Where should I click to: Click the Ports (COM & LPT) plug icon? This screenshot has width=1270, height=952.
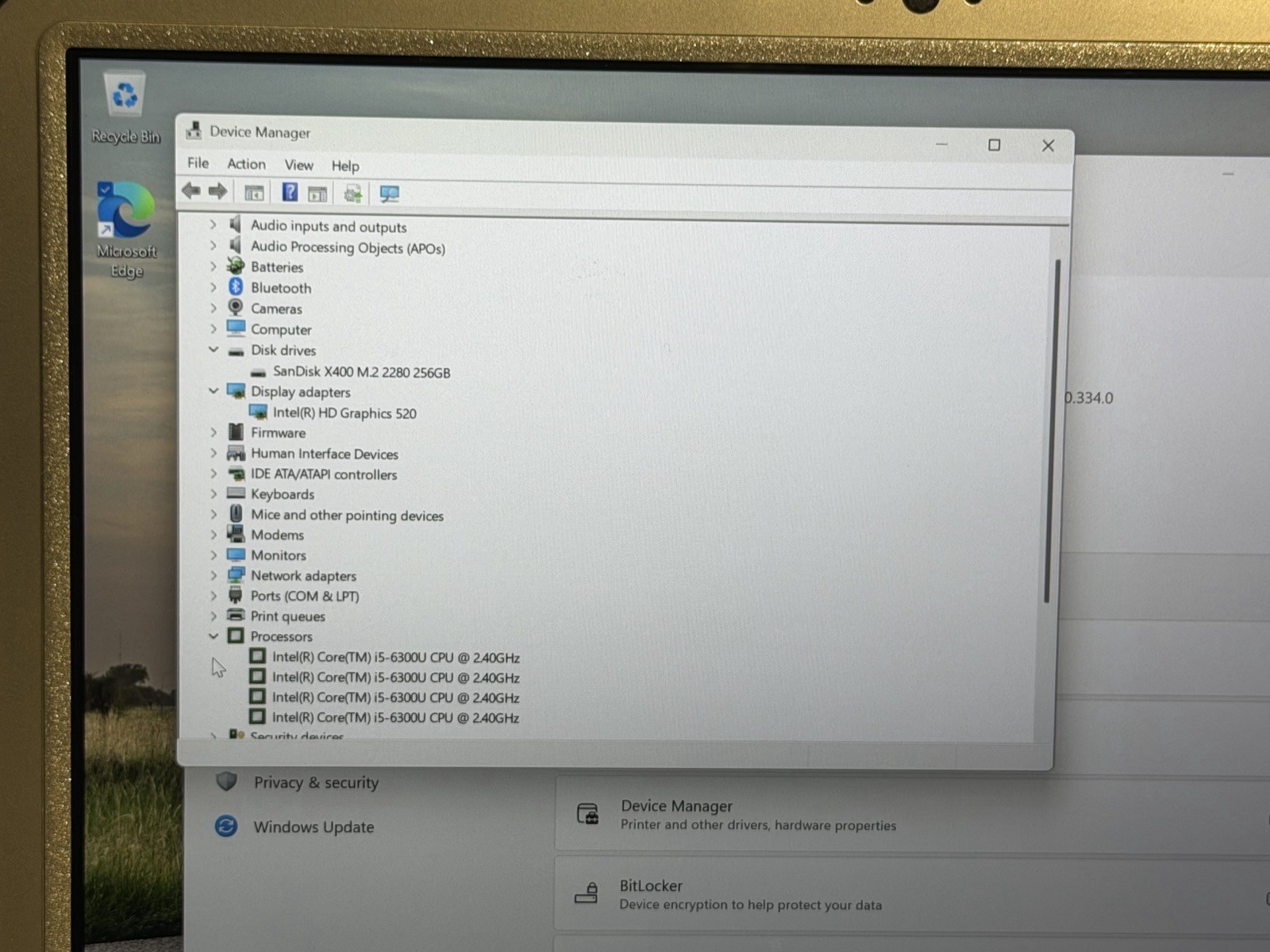236,595
